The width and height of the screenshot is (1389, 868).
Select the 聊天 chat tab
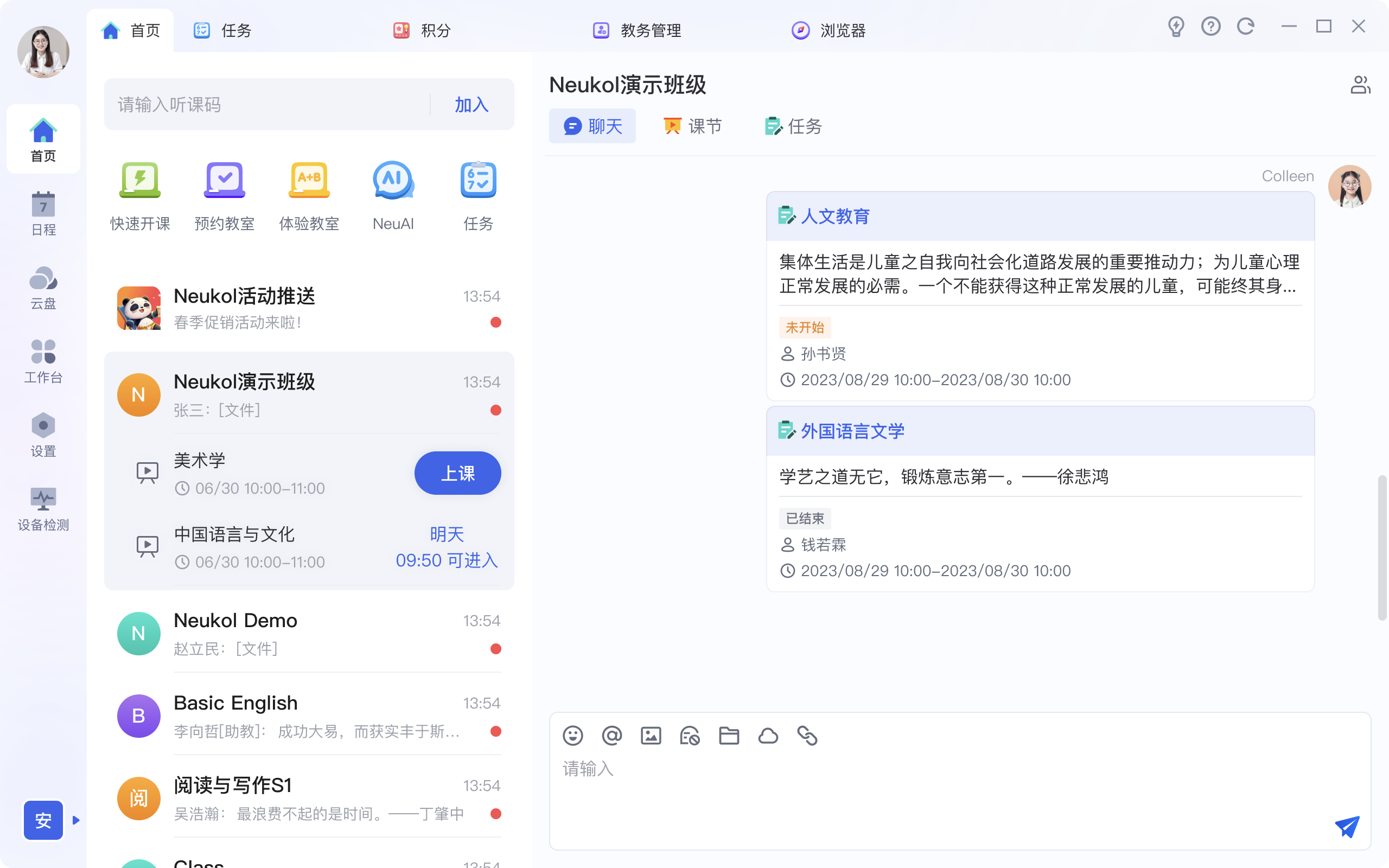[x=592, y=126]
